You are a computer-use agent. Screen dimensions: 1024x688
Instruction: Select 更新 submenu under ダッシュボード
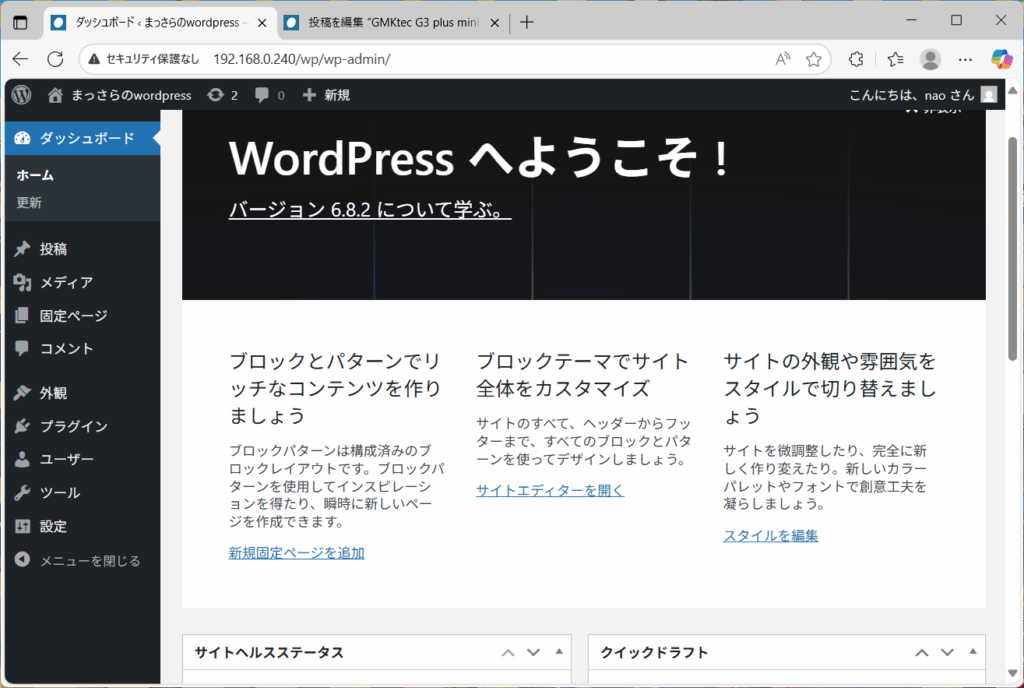pyautogui.click(x=29, y=203)
